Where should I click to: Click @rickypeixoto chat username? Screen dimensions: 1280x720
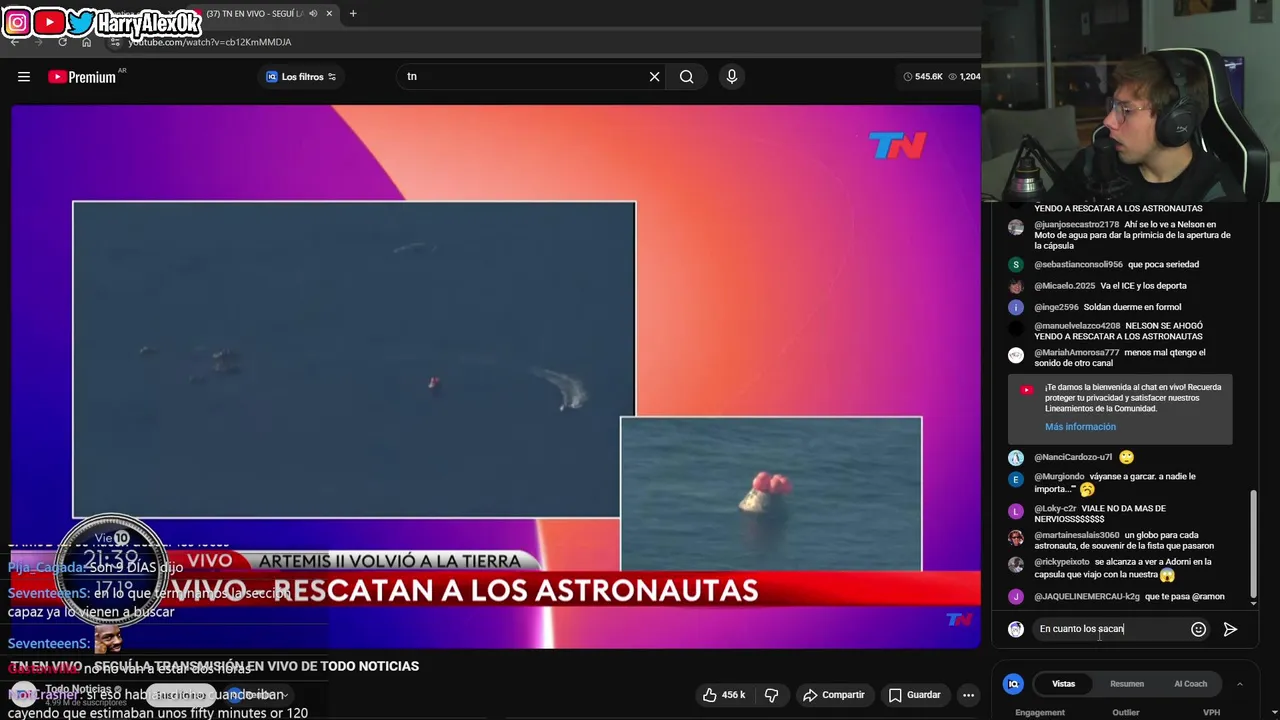point(1062,562)
